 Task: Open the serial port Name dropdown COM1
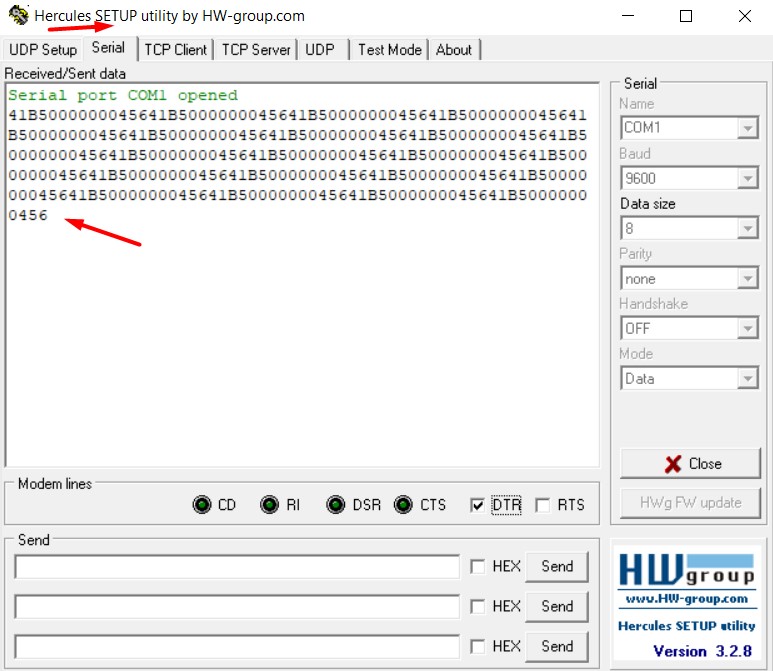pos(689,128)
